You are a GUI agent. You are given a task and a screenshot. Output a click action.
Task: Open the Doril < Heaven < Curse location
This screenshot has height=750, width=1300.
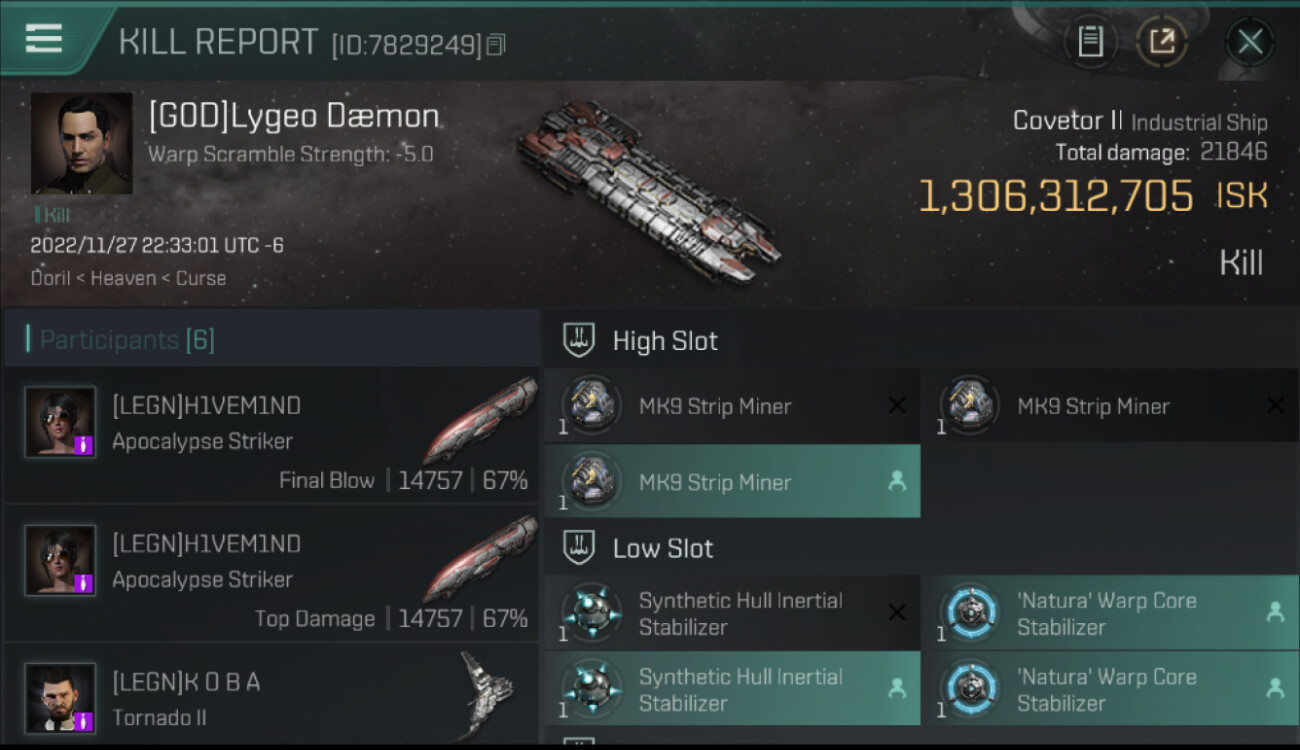[128, 278]
